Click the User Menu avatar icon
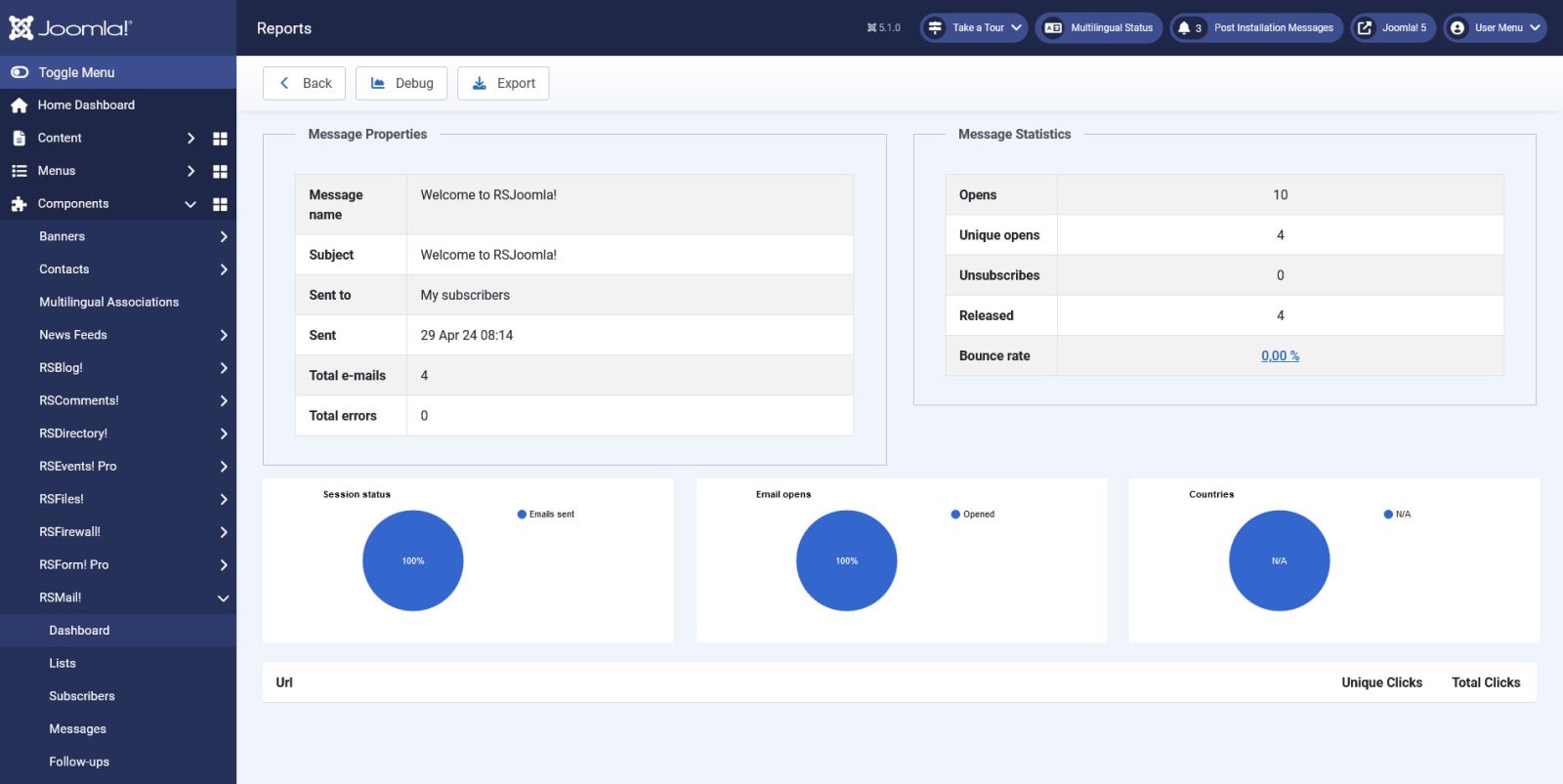Viewport: 1563px width, 784px height. pyautogui.click(x=1457, y=27)
